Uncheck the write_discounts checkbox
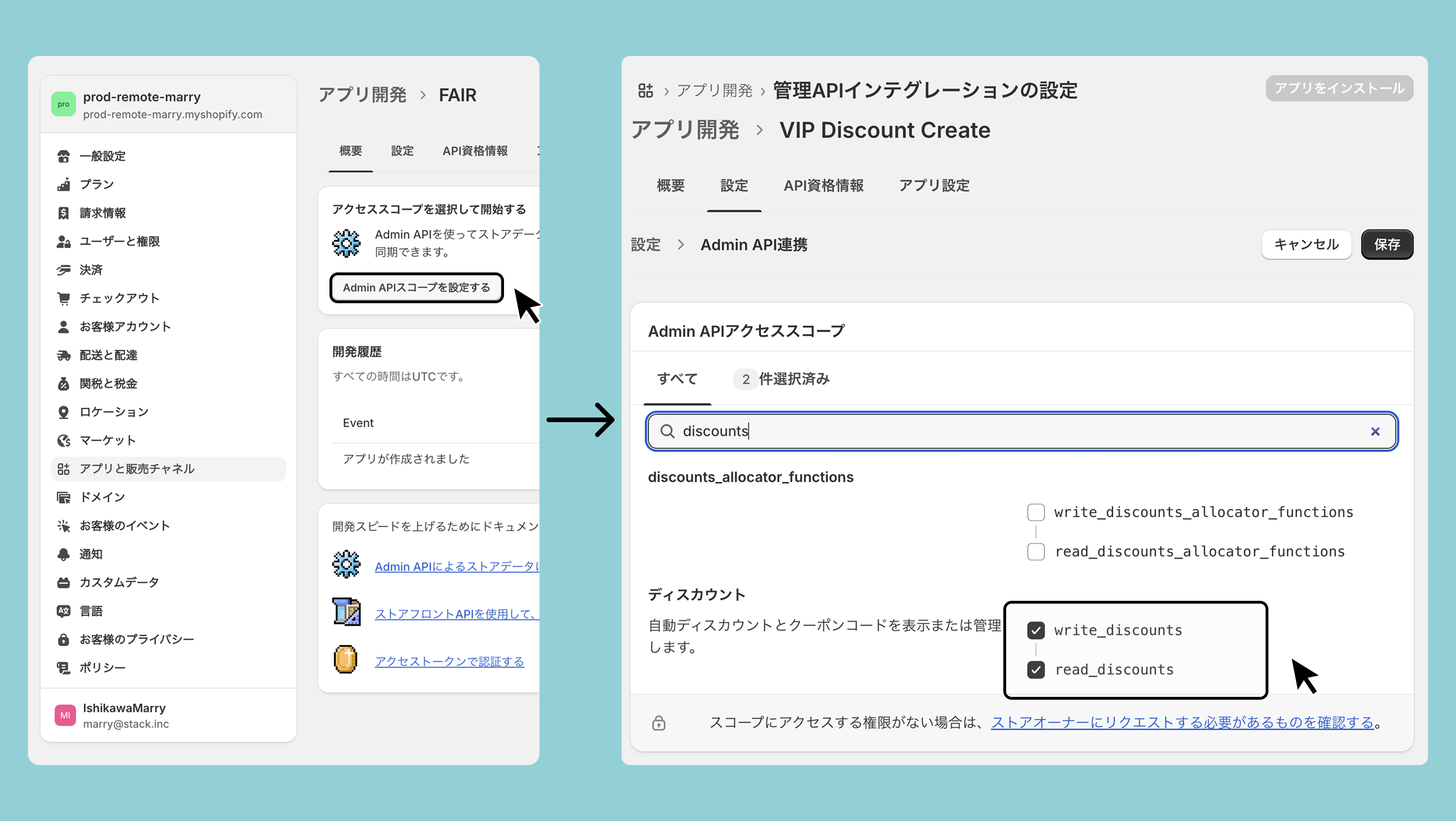 (x=1036, y=631)
